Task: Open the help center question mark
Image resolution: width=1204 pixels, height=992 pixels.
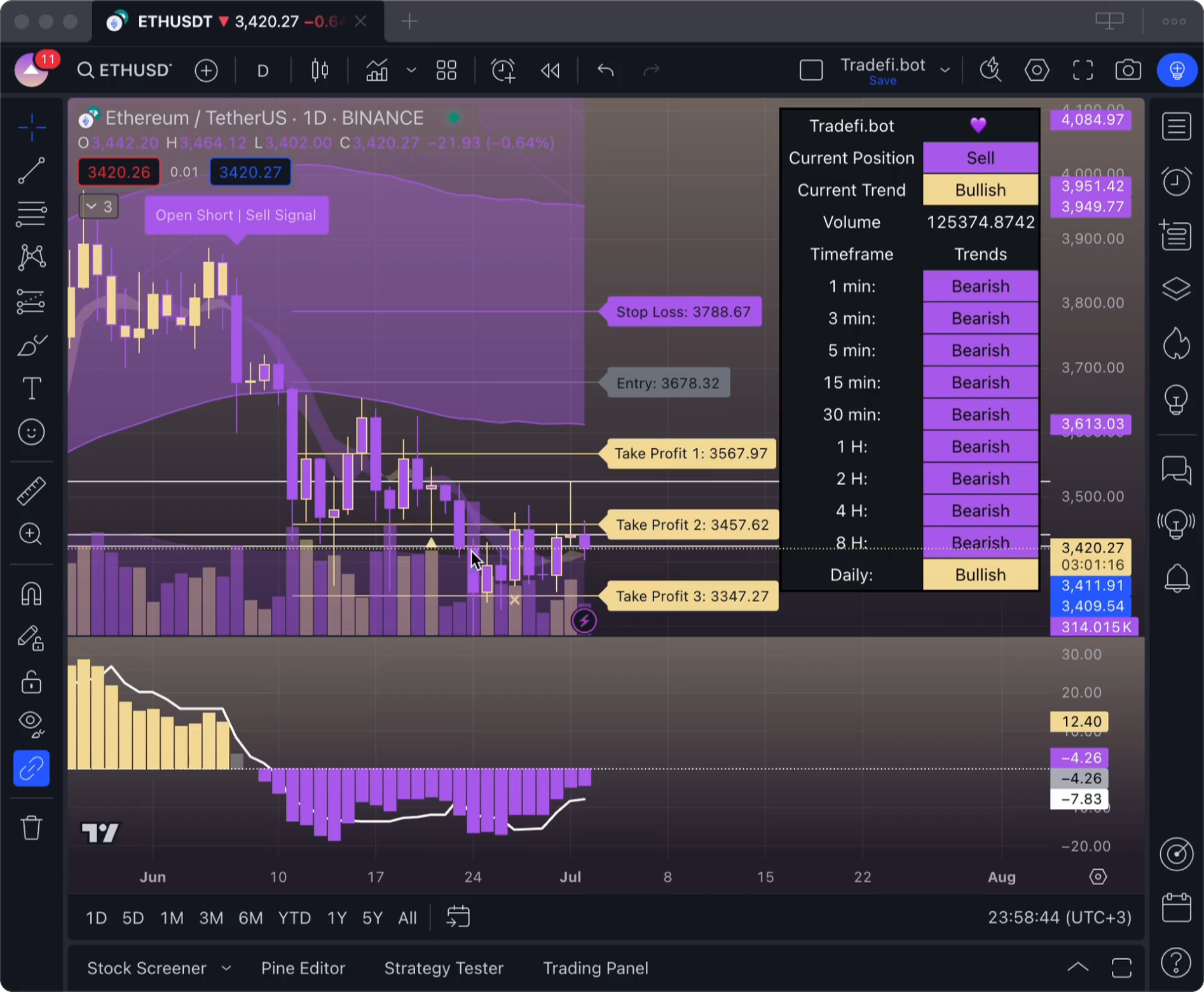Action: tap(1176, 962)
